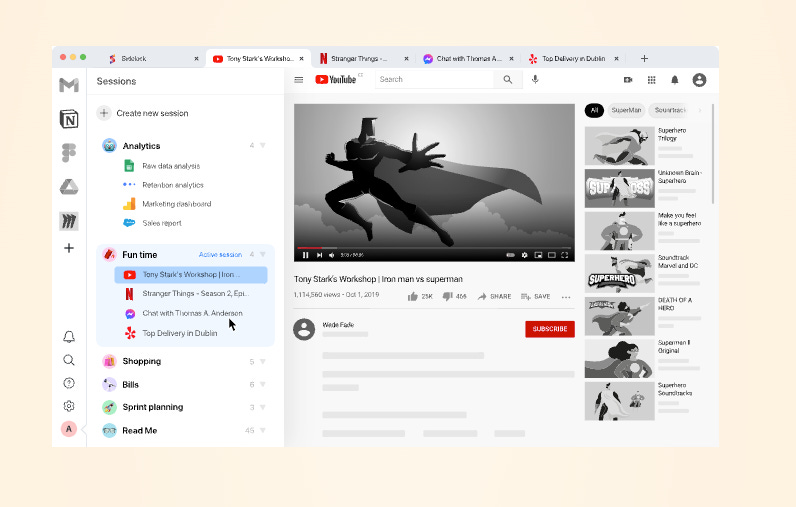This screenshot has height=507, width=796.
Task: Share the video
Action: click(494, 296)
